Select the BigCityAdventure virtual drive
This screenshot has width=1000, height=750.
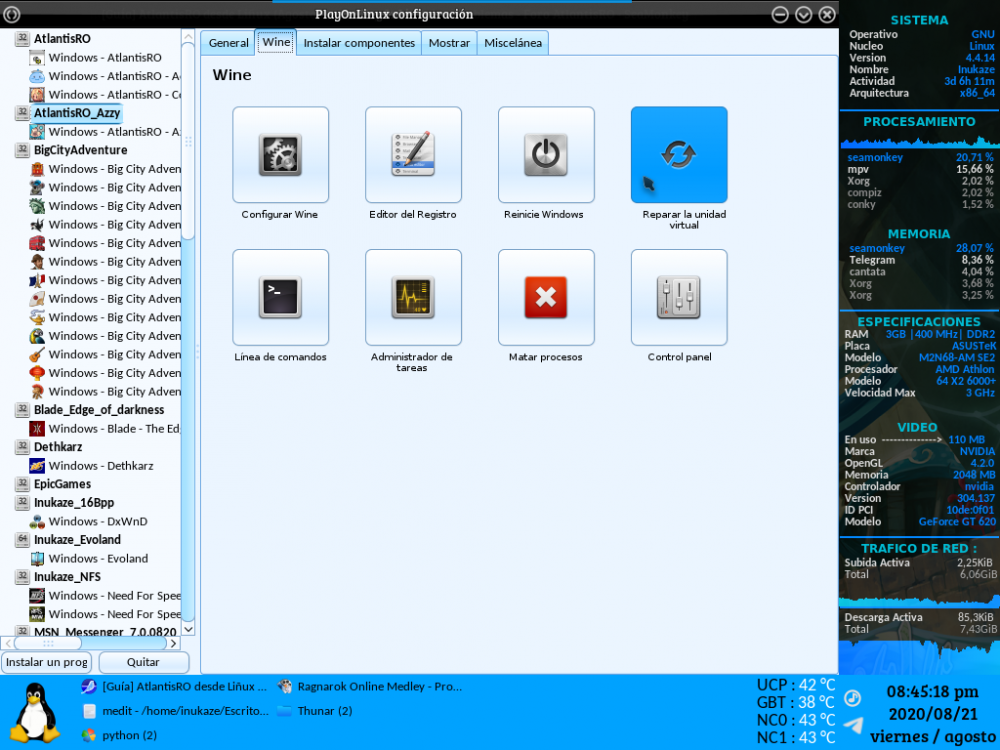(80, 150)
